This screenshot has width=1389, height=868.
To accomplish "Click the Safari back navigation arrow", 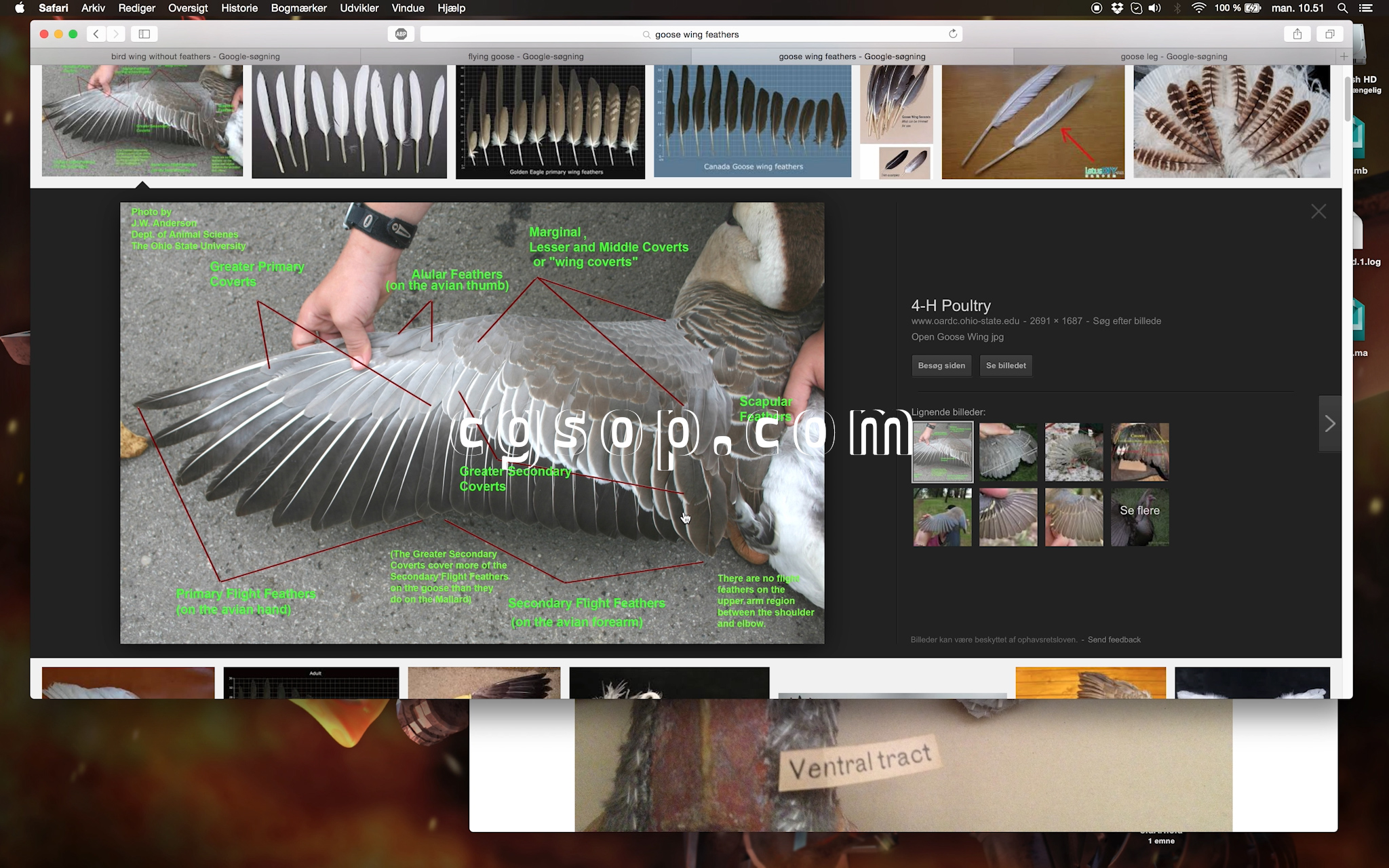I will tap(96, 34).
